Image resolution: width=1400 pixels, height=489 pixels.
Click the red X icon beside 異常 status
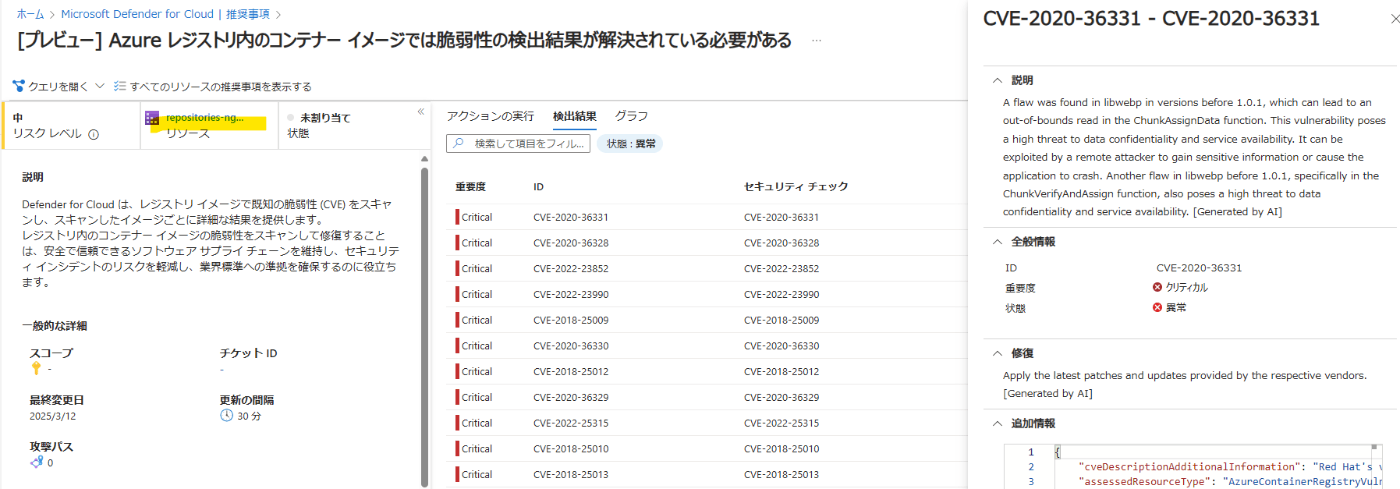pos(1158,307)
